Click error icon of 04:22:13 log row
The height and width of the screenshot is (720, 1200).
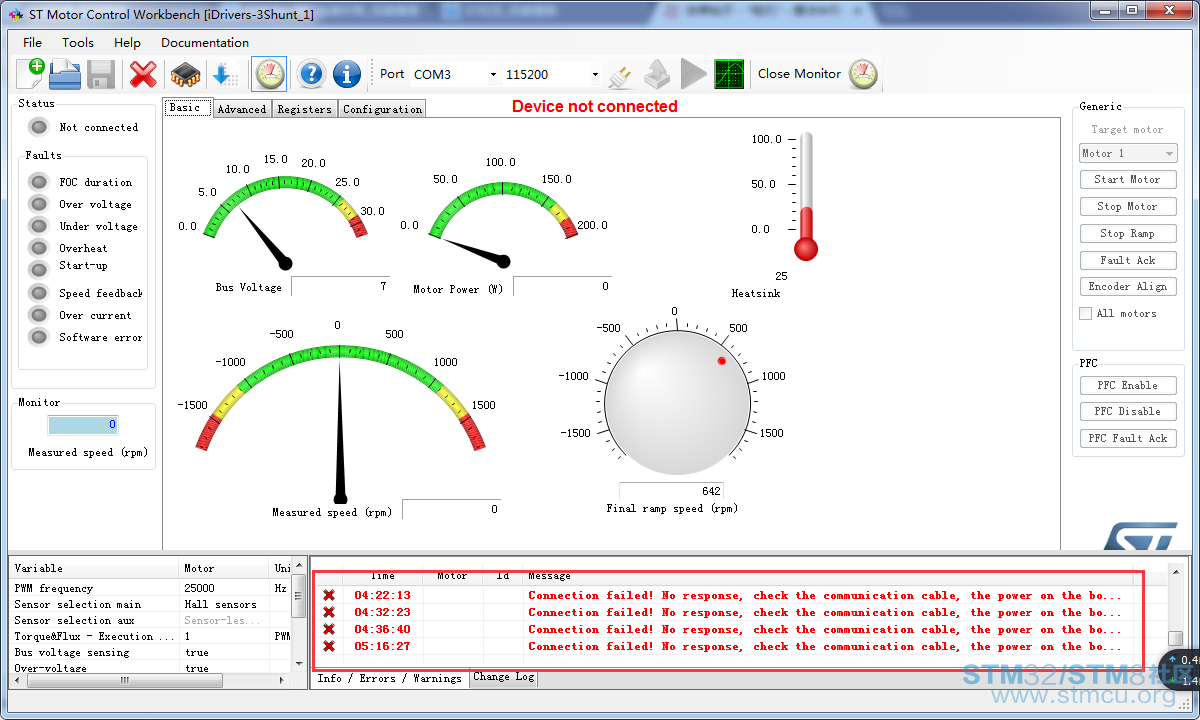click(329, 595)
